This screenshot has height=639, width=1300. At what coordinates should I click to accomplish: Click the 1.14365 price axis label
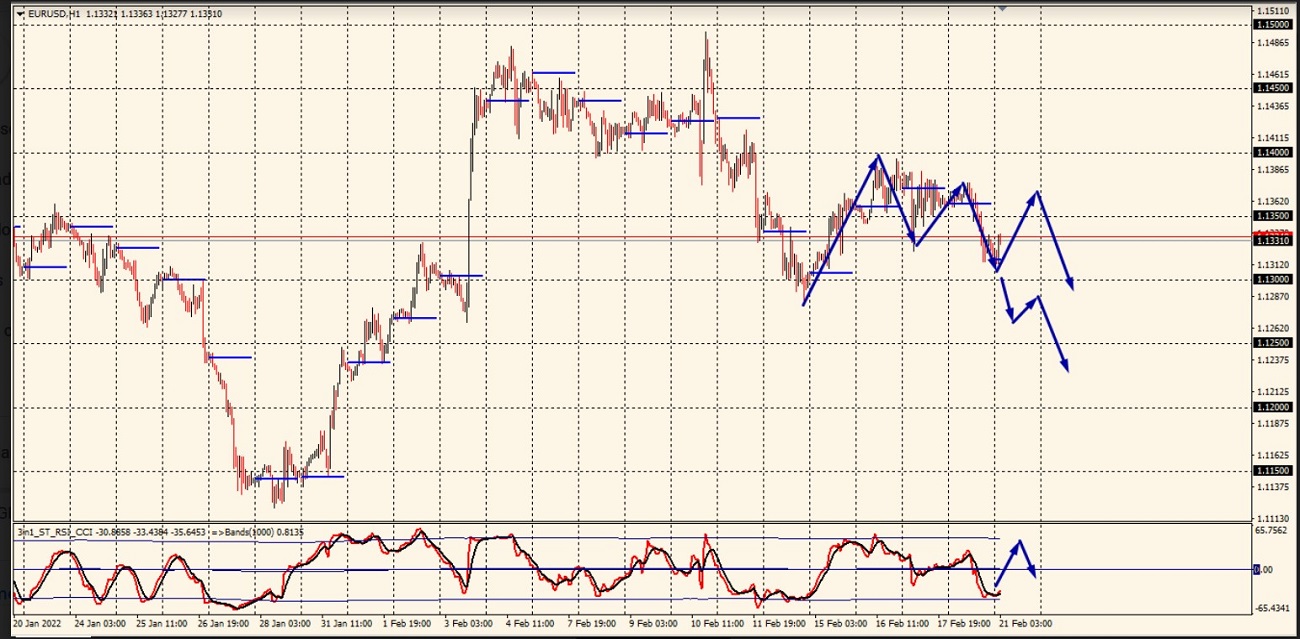[x=1274, y=106]
